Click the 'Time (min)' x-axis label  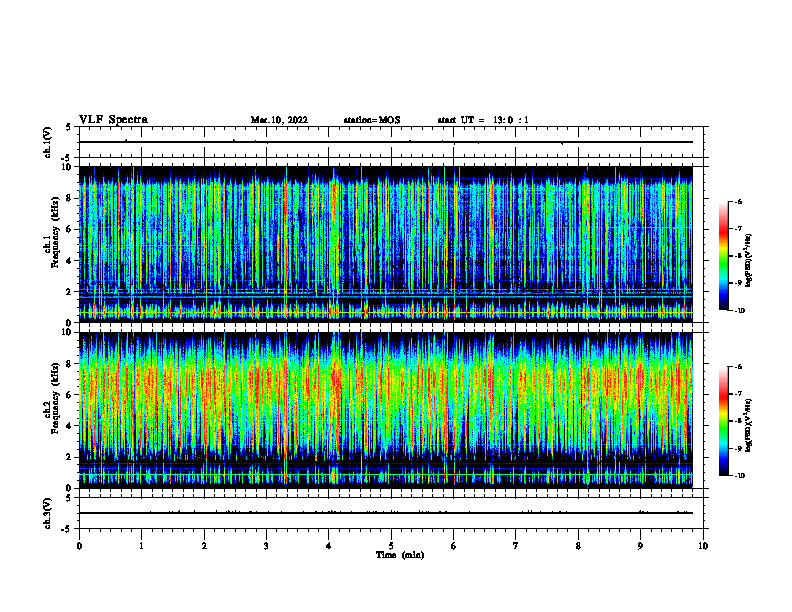coord(400,555)
